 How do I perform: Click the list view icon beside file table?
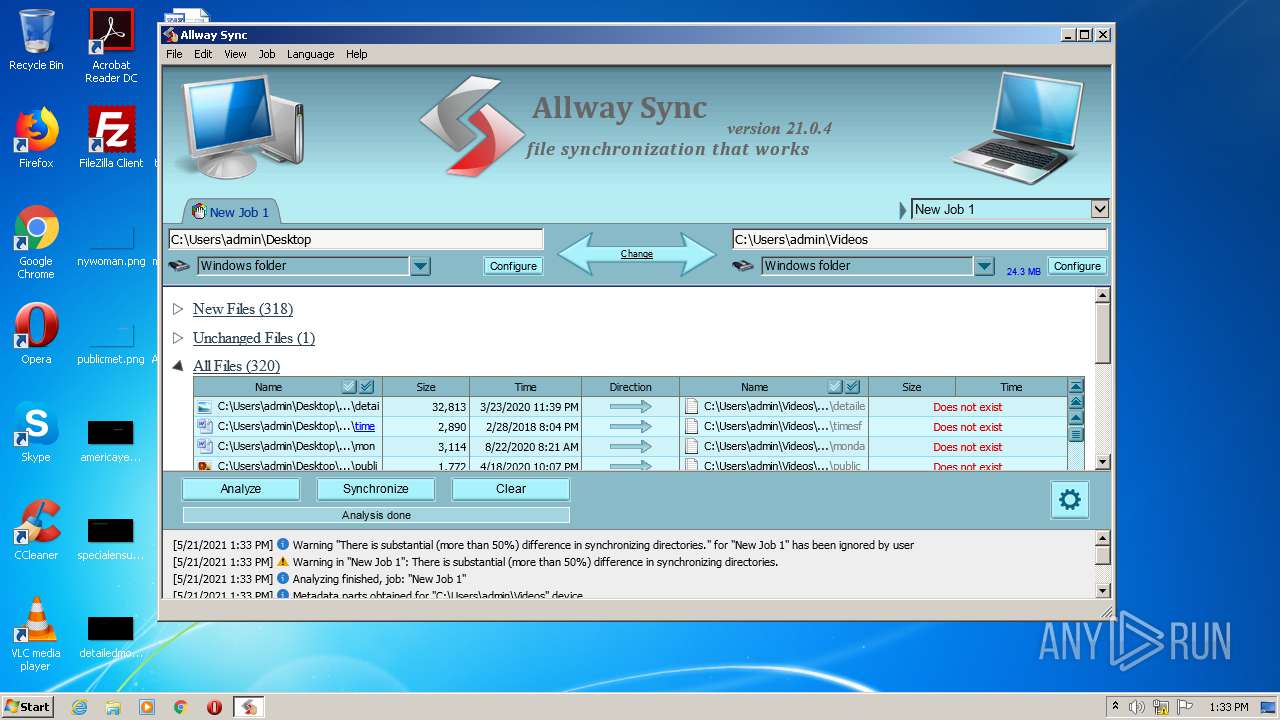point(1076,434)
